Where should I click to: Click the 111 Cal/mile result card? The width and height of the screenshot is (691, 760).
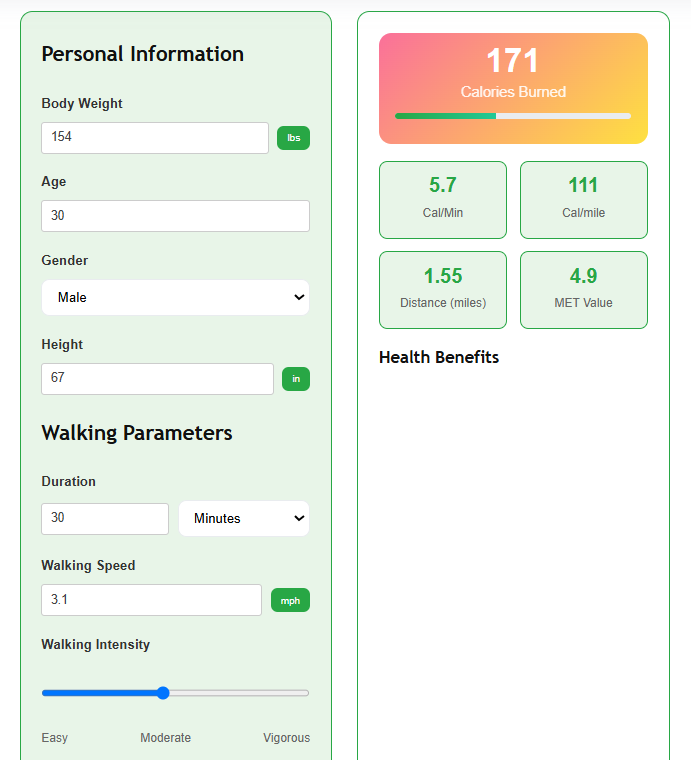pyautogui.click(x=584, y=200)
